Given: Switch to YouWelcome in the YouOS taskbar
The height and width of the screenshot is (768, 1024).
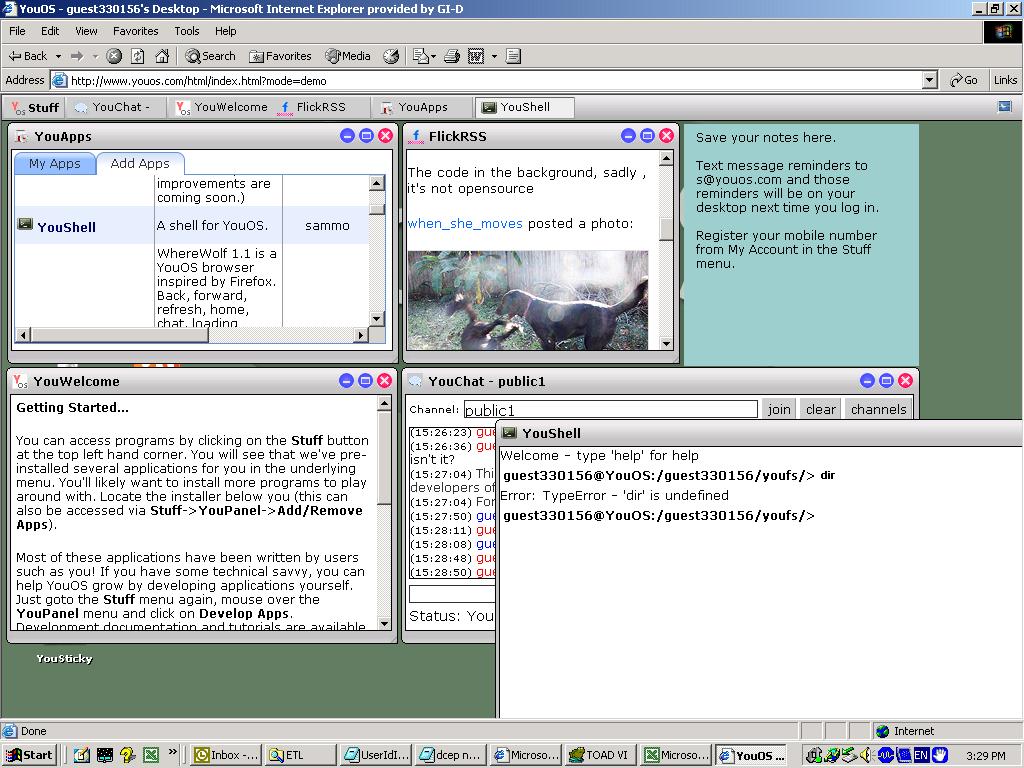Looking at the screenshot, I should point(222,107).
